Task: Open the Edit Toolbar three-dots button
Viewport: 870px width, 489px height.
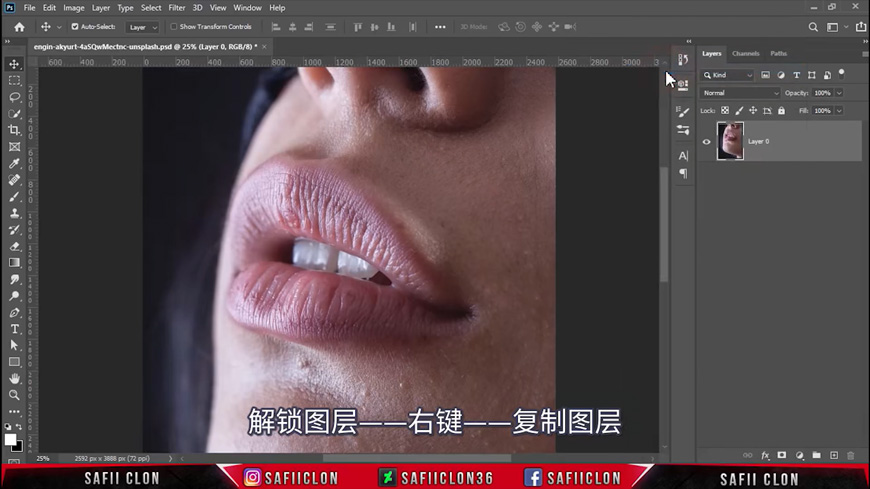Action: (x=14, y=412)
